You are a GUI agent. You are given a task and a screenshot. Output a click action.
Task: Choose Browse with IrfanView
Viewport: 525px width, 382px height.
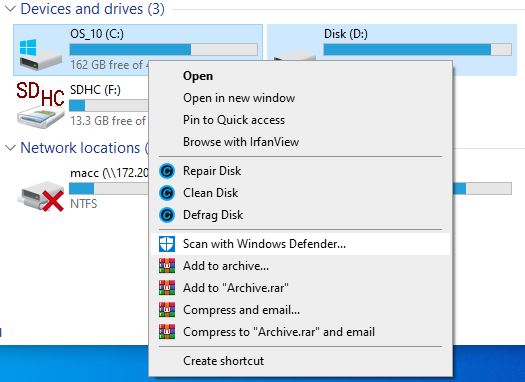(x=300, y=142)
